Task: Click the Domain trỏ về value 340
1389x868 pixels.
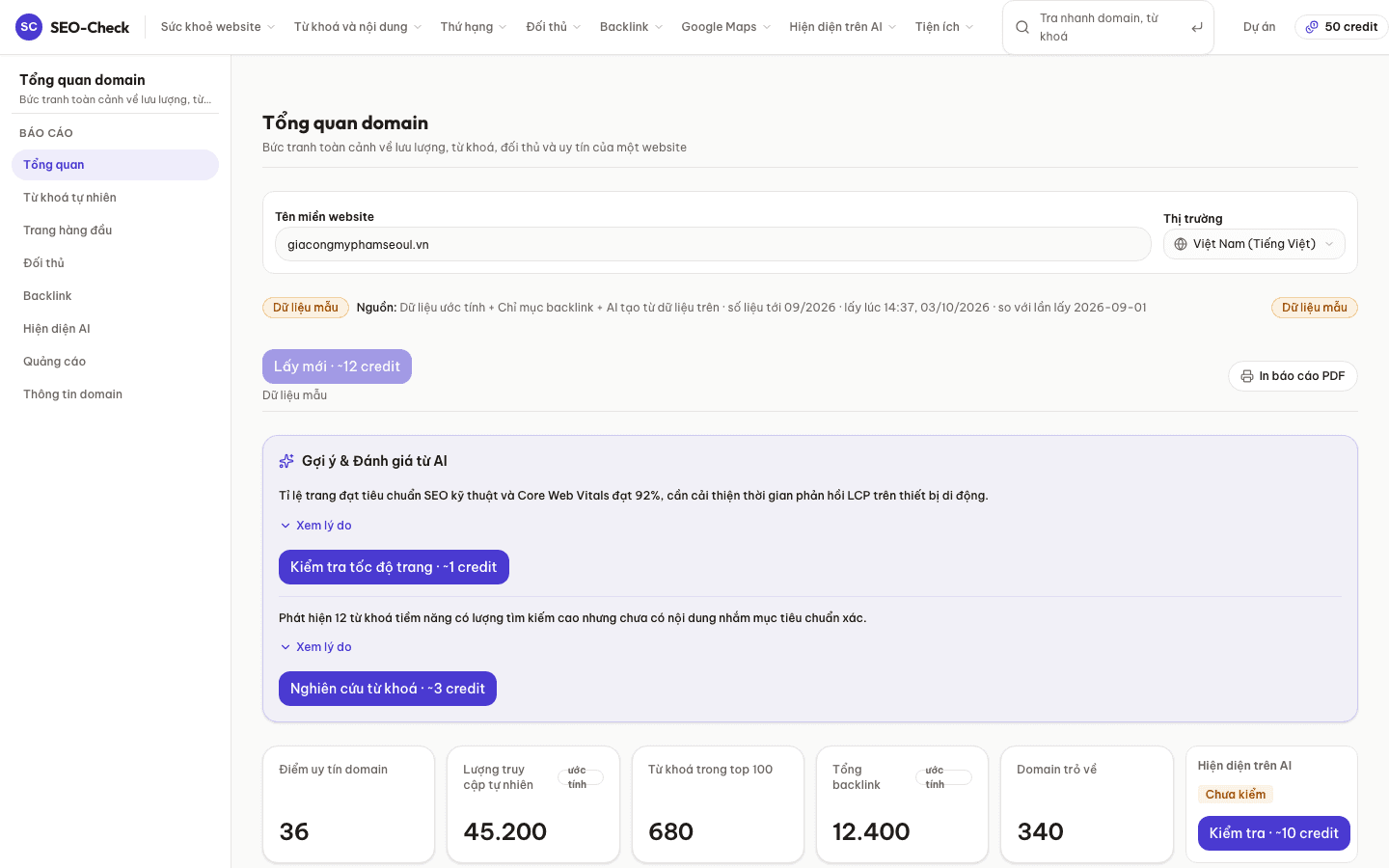Action: tap(1040, 831)
